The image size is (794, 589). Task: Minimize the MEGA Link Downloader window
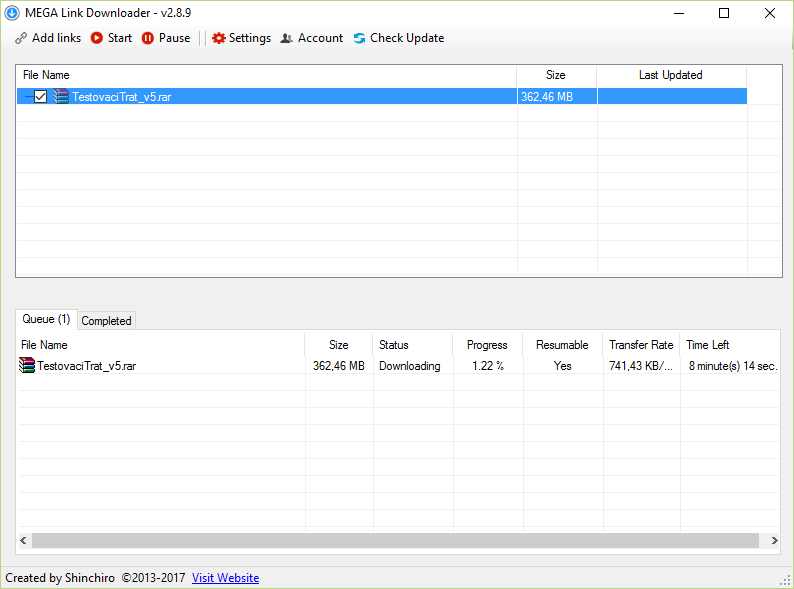[679, 13]
